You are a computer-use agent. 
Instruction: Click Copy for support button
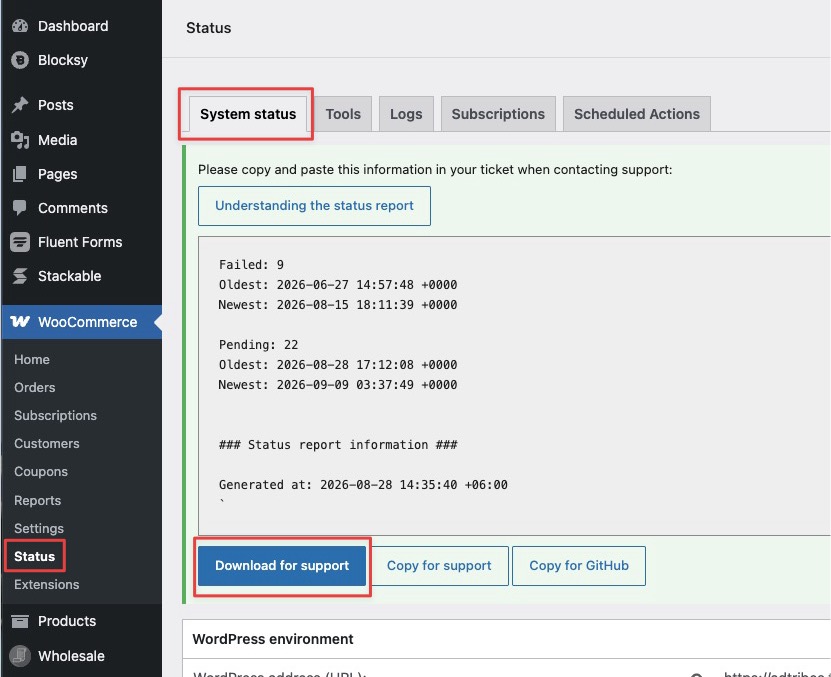(439, 566)
